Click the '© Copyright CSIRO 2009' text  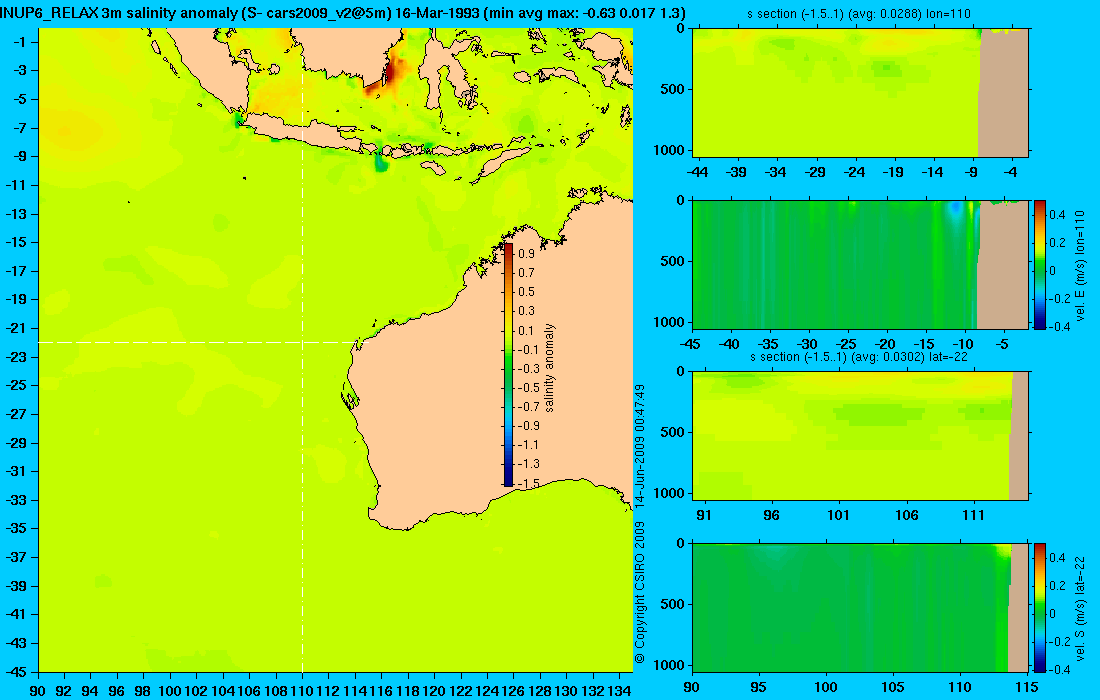click(640, 593)
